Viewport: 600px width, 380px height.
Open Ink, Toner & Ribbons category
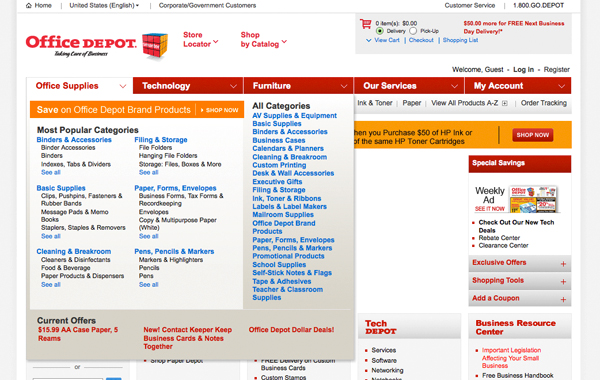point(287,199)
